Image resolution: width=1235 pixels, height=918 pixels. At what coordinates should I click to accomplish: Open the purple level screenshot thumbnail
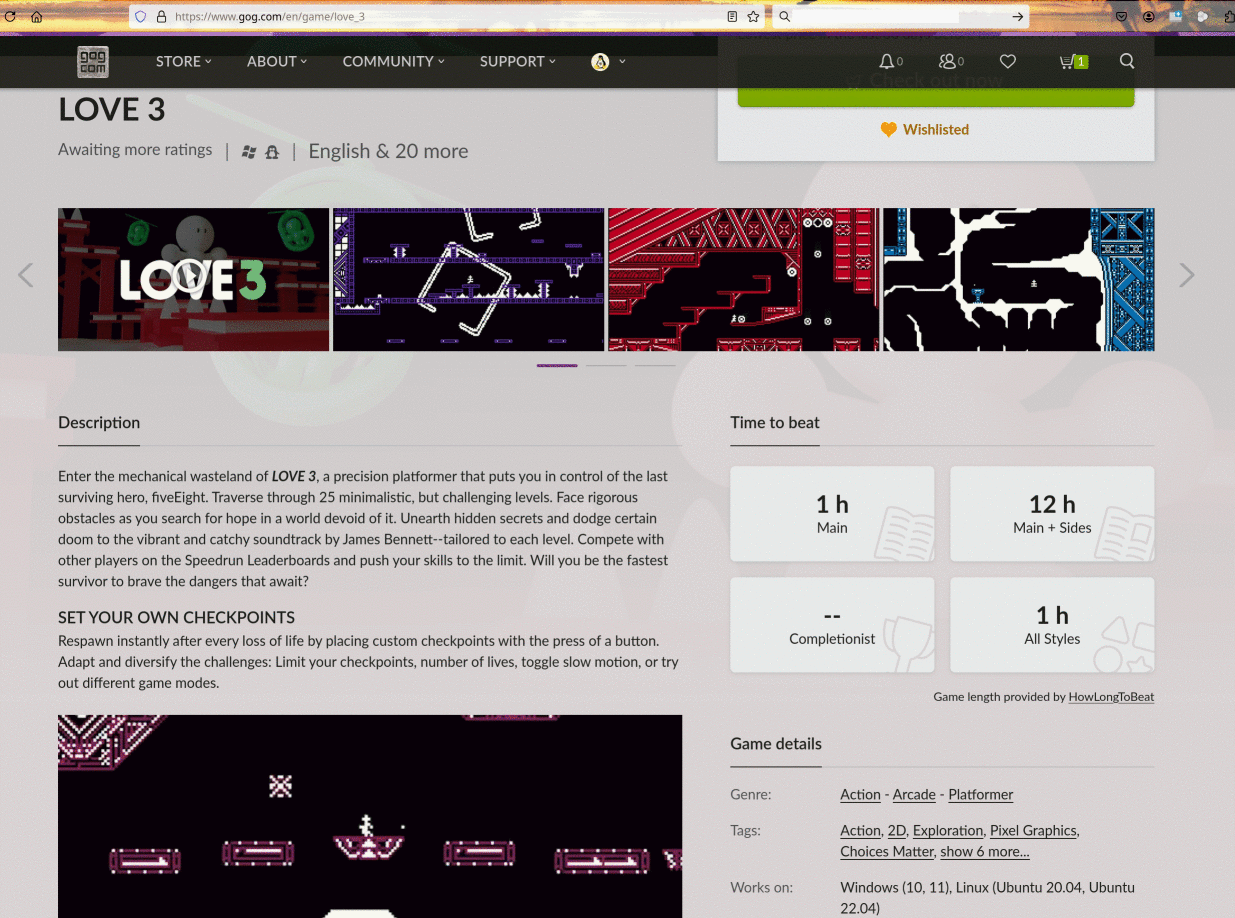tap(468, 279)
